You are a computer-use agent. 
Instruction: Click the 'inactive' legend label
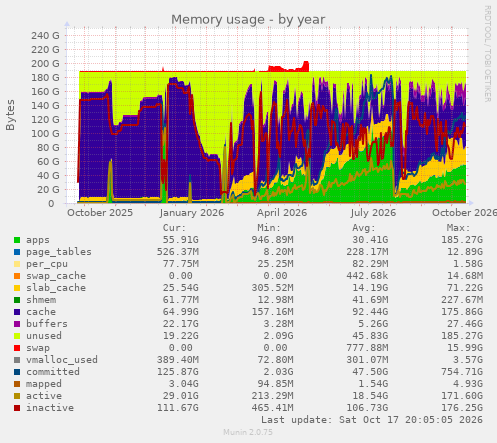(x=50, y=408)
